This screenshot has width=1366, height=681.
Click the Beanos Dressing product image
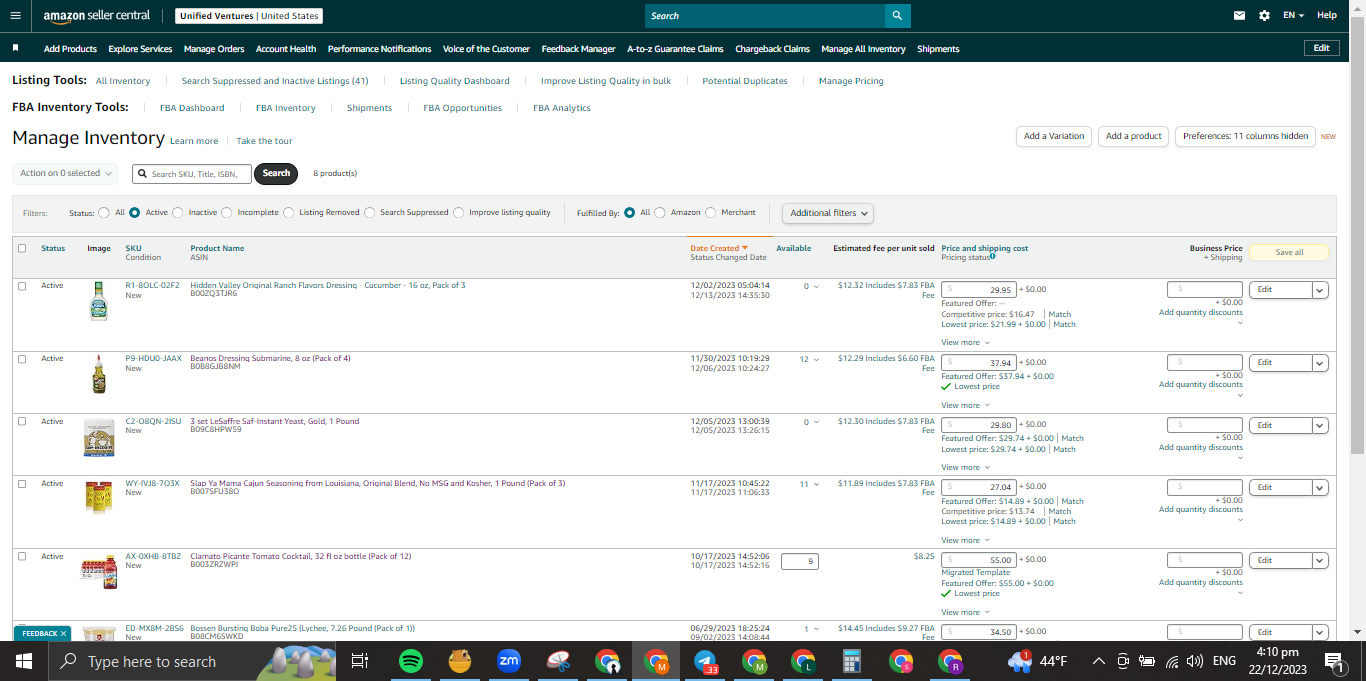(98, 374)
